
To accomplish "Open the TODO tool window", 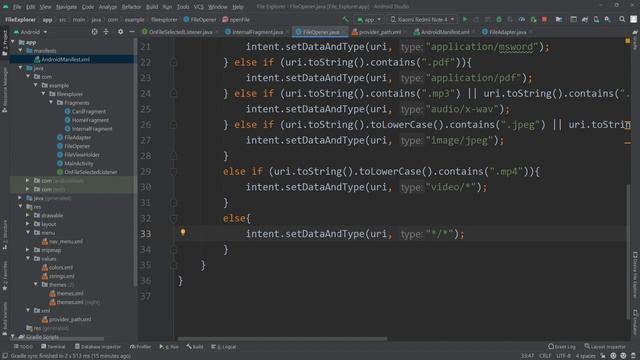I will coord(23,347).
